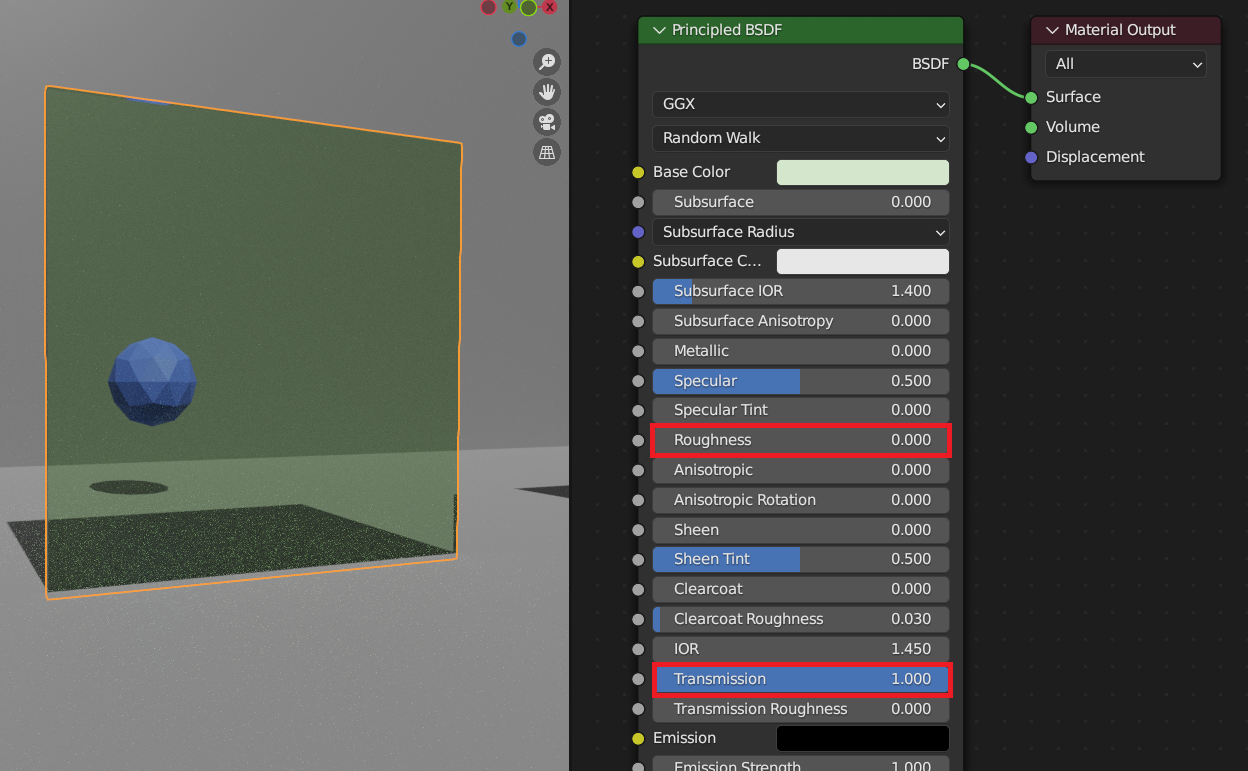
Task: Click the Roughness value field
Action: [801, 440]
